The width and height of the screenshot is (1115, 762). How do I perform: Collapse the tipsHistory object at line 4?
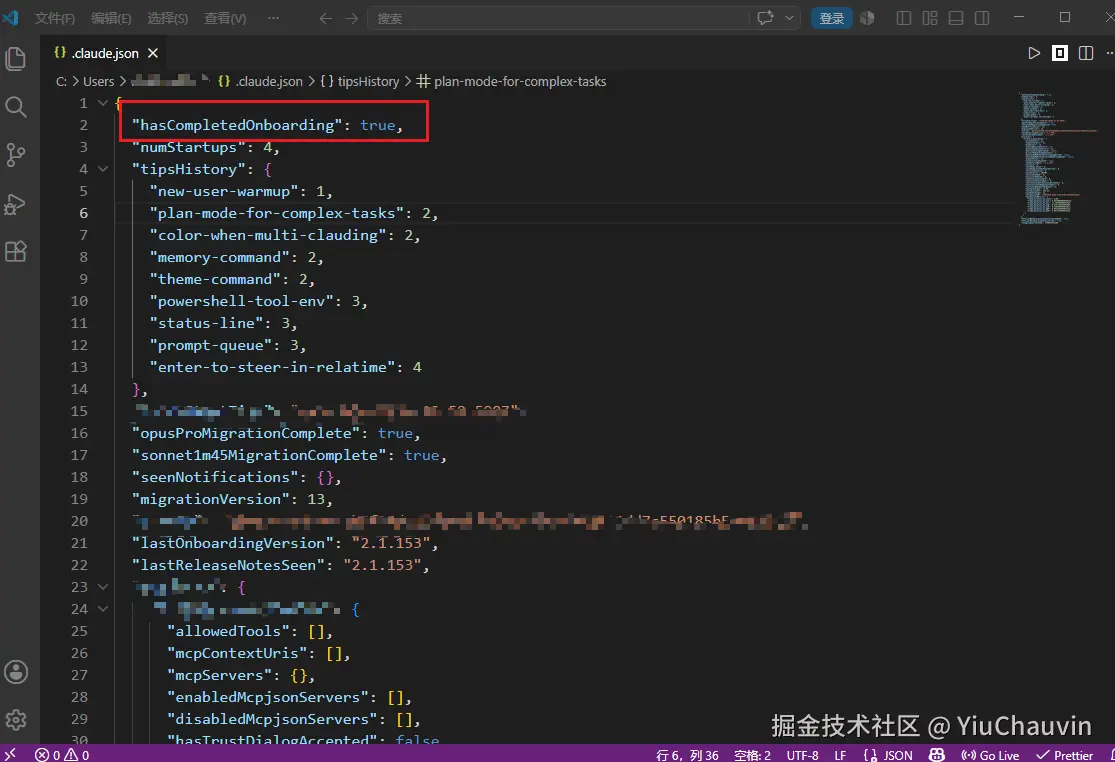tap(102, 169)
